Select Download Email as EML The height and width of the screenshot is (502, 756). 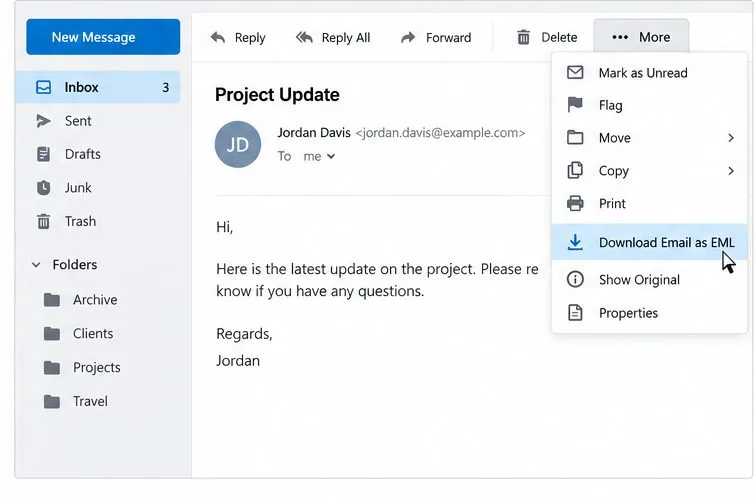(649, 242)
